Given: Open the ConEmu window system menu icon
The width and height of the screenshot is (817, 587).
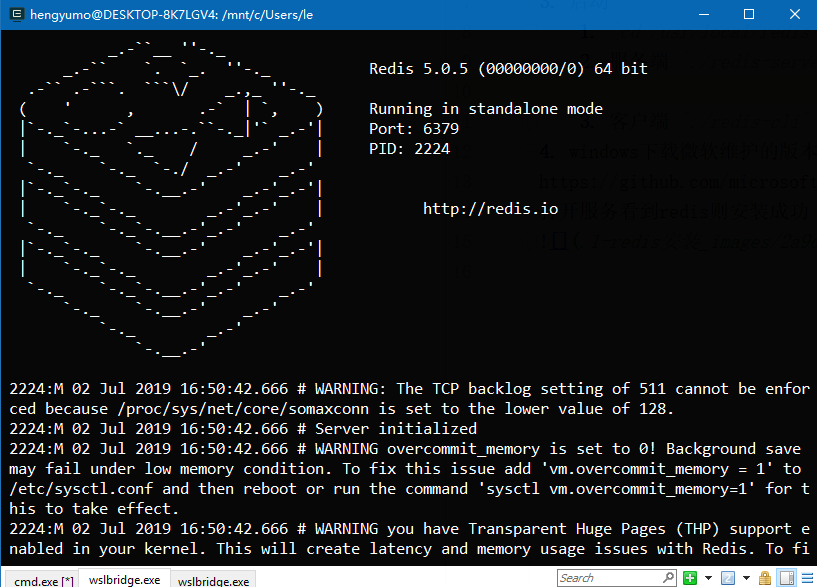Looking at the screenshot, I should point(17,14).
